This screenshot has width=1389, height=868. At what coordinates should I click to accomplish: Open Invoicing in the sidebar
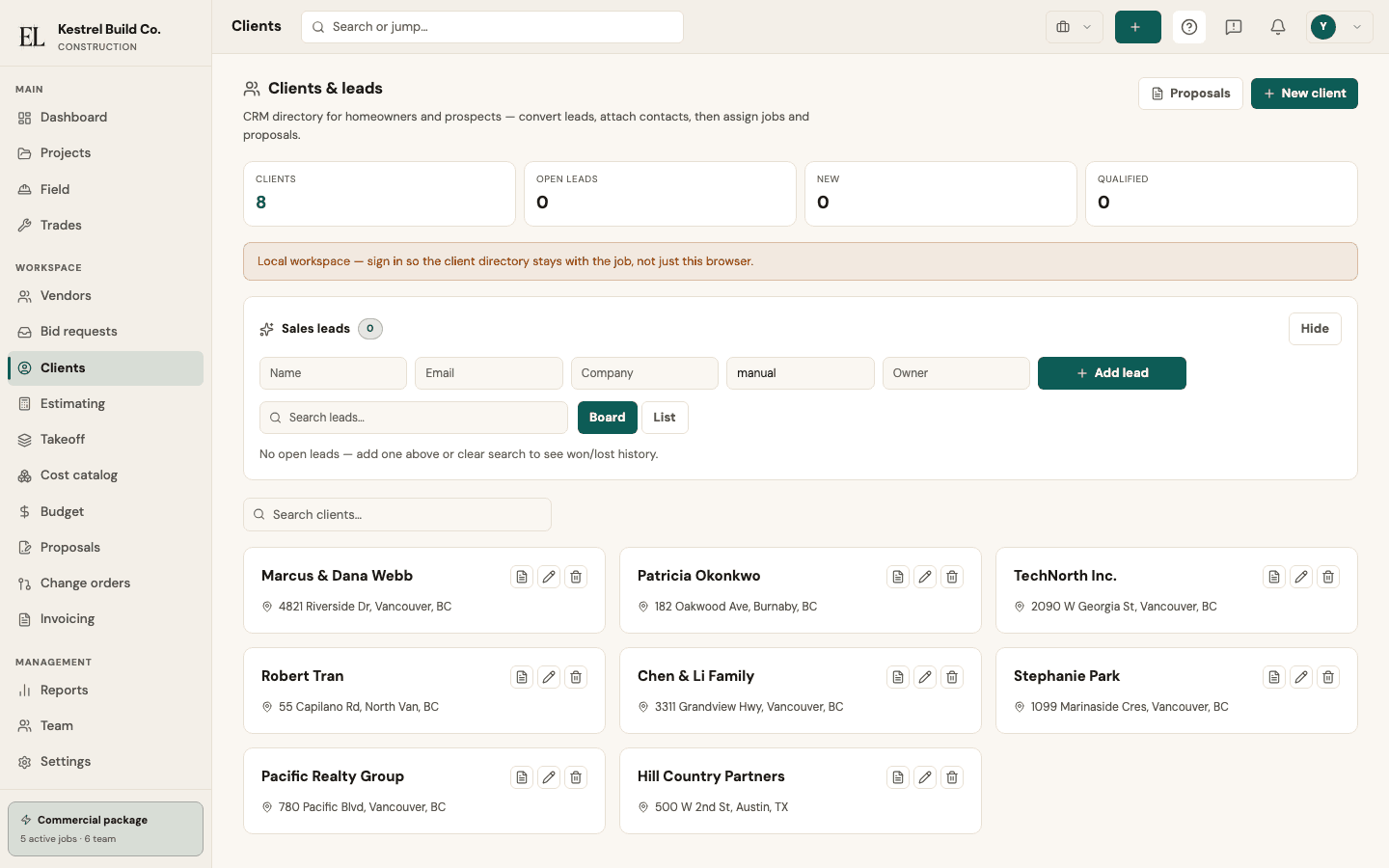[106, 619]
